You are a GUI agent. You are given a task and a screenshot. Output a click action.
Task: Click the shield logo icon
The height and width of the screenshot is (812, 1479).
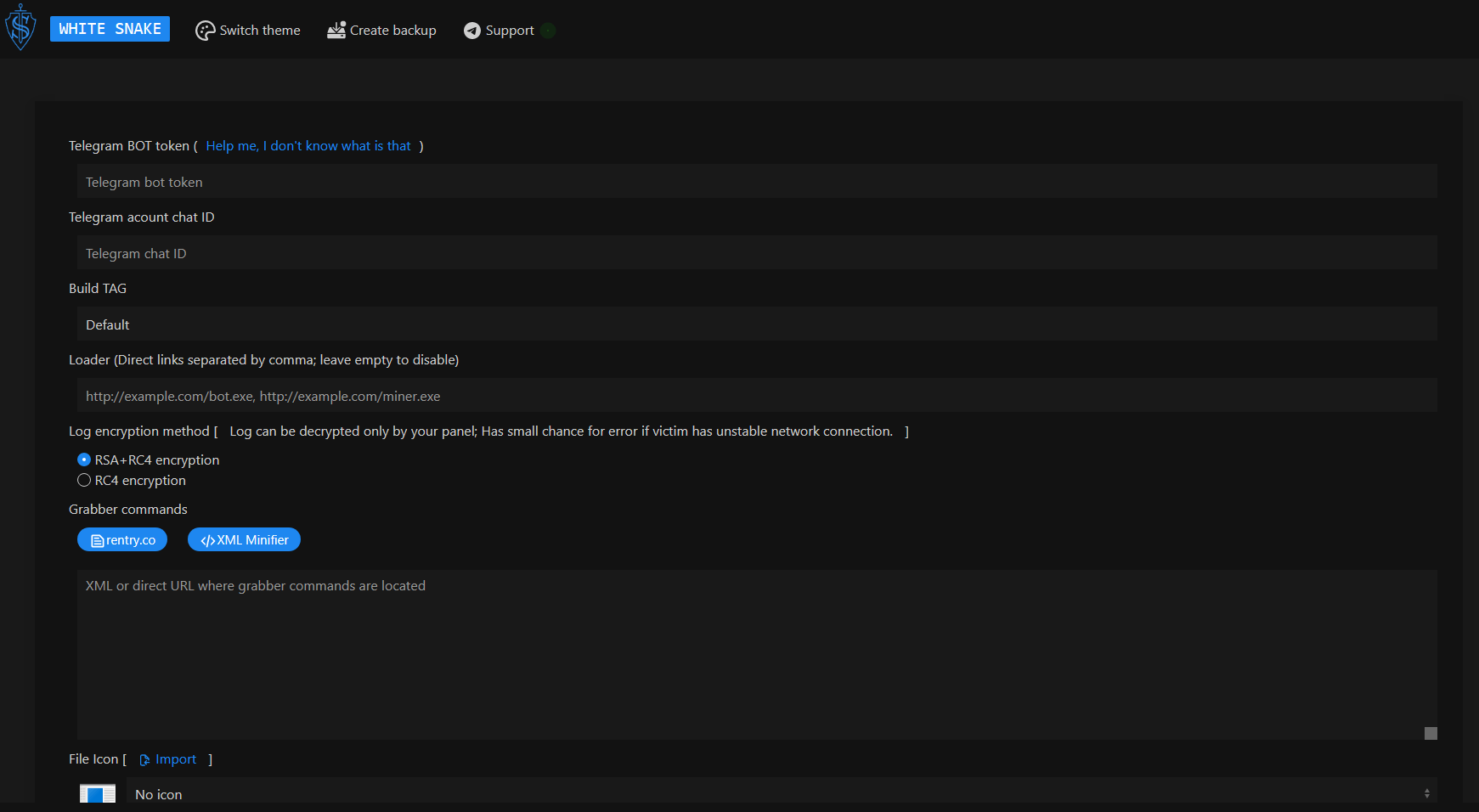point(20,27)
